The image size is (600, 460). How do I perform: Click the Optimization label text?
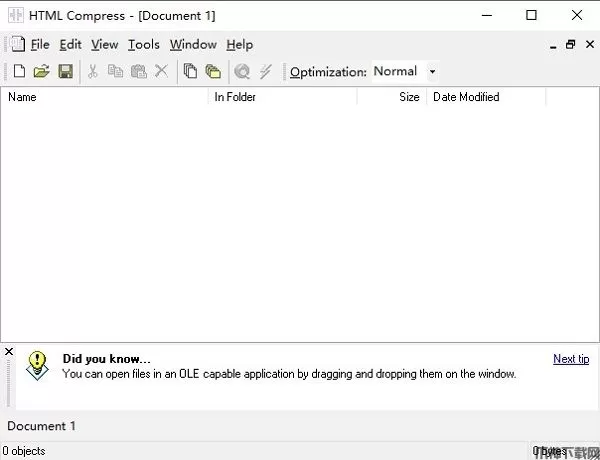(x=328, y=72)
